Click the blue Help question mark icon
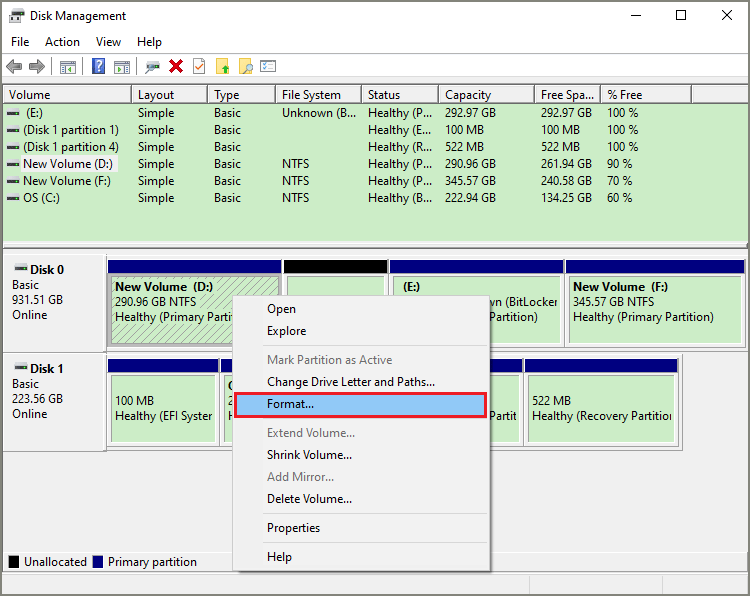750x596 pixels. tap(98, 66)
